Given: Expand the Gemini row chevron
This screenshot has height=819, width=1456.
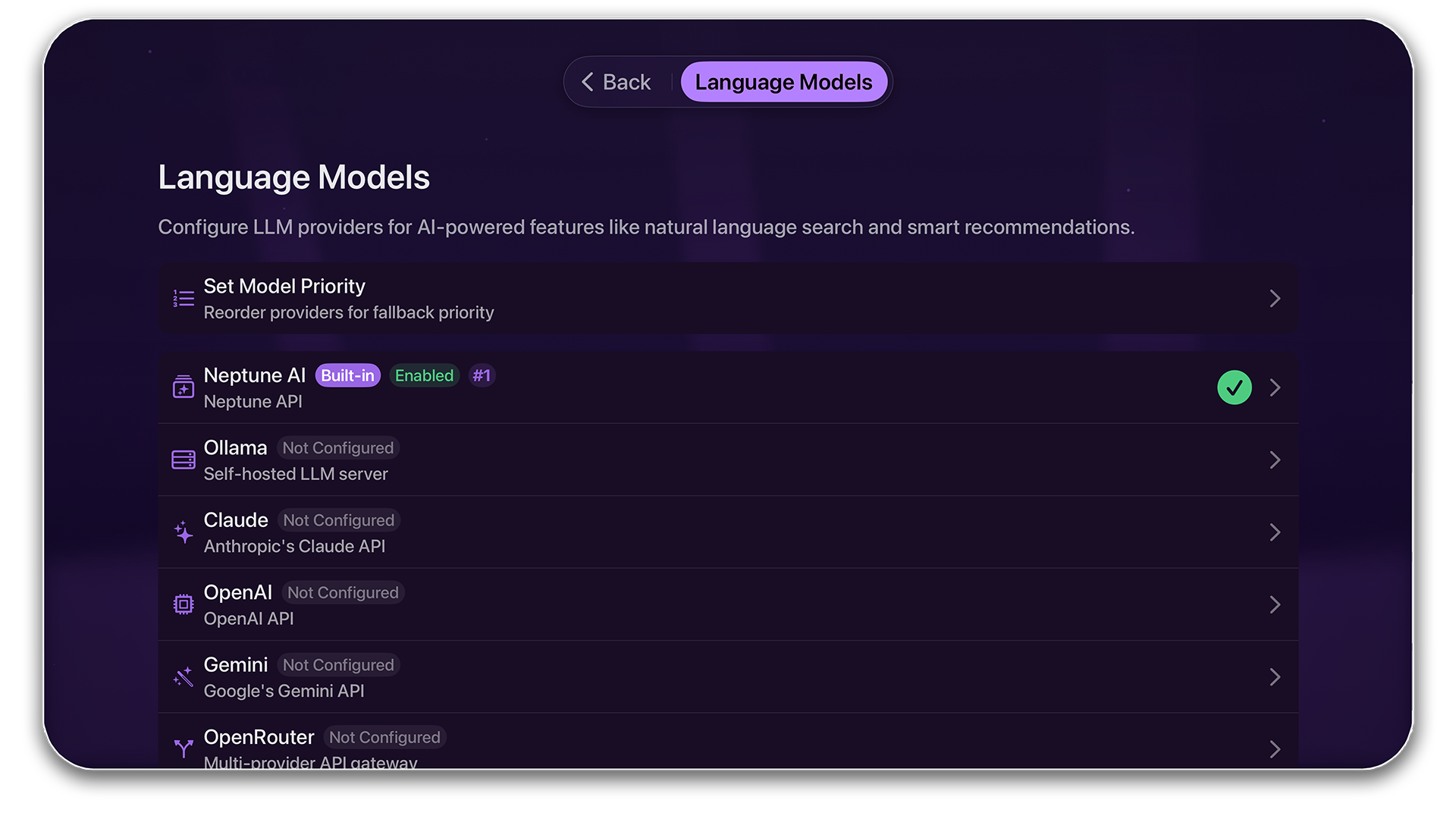Looking at the screenshot, I should click(x=1275, y=676).
